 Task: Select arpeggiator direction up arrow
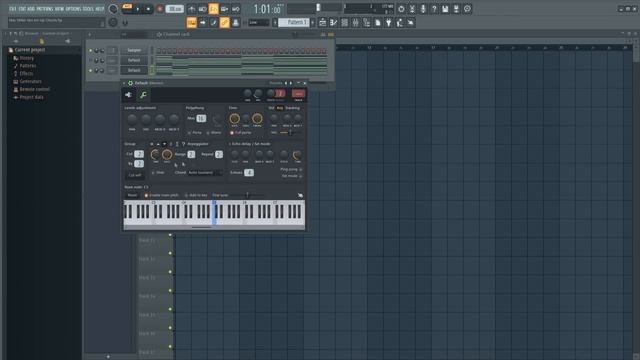(158, 144)
